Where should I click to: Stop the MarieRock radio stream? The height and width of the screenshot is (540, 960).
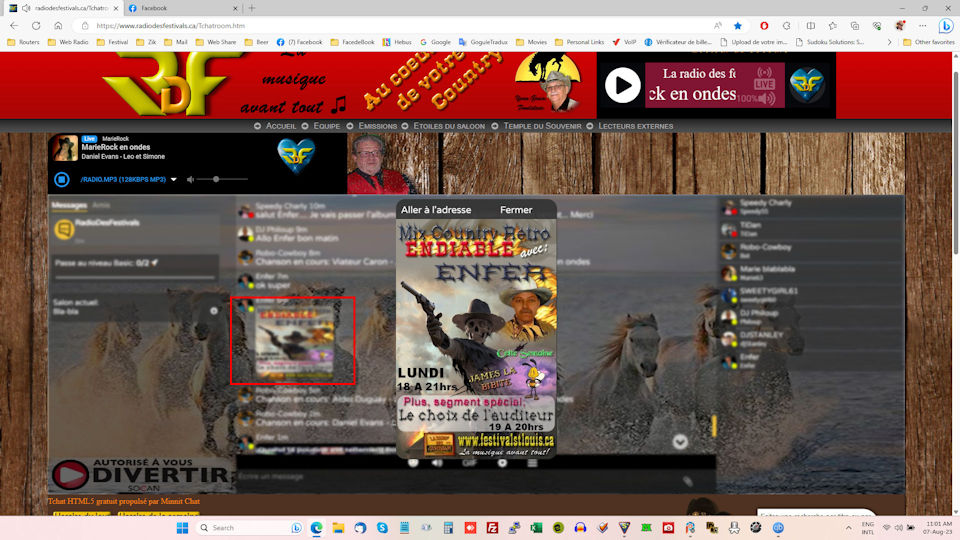pos(61,180)
